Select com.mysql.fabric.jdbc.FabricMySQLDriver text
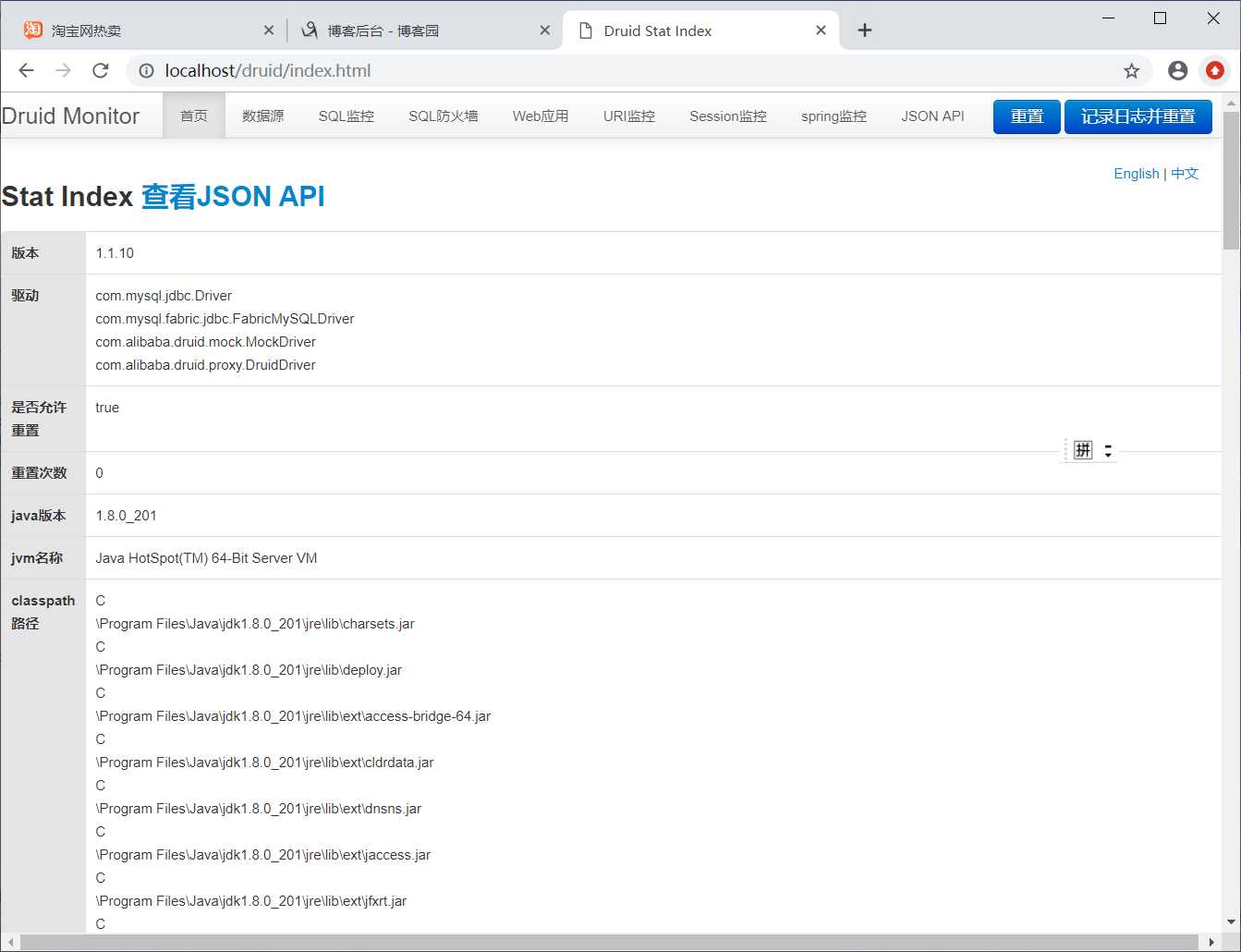The image size is (1241, 952). pyautogui.click(x=225, y=319)
